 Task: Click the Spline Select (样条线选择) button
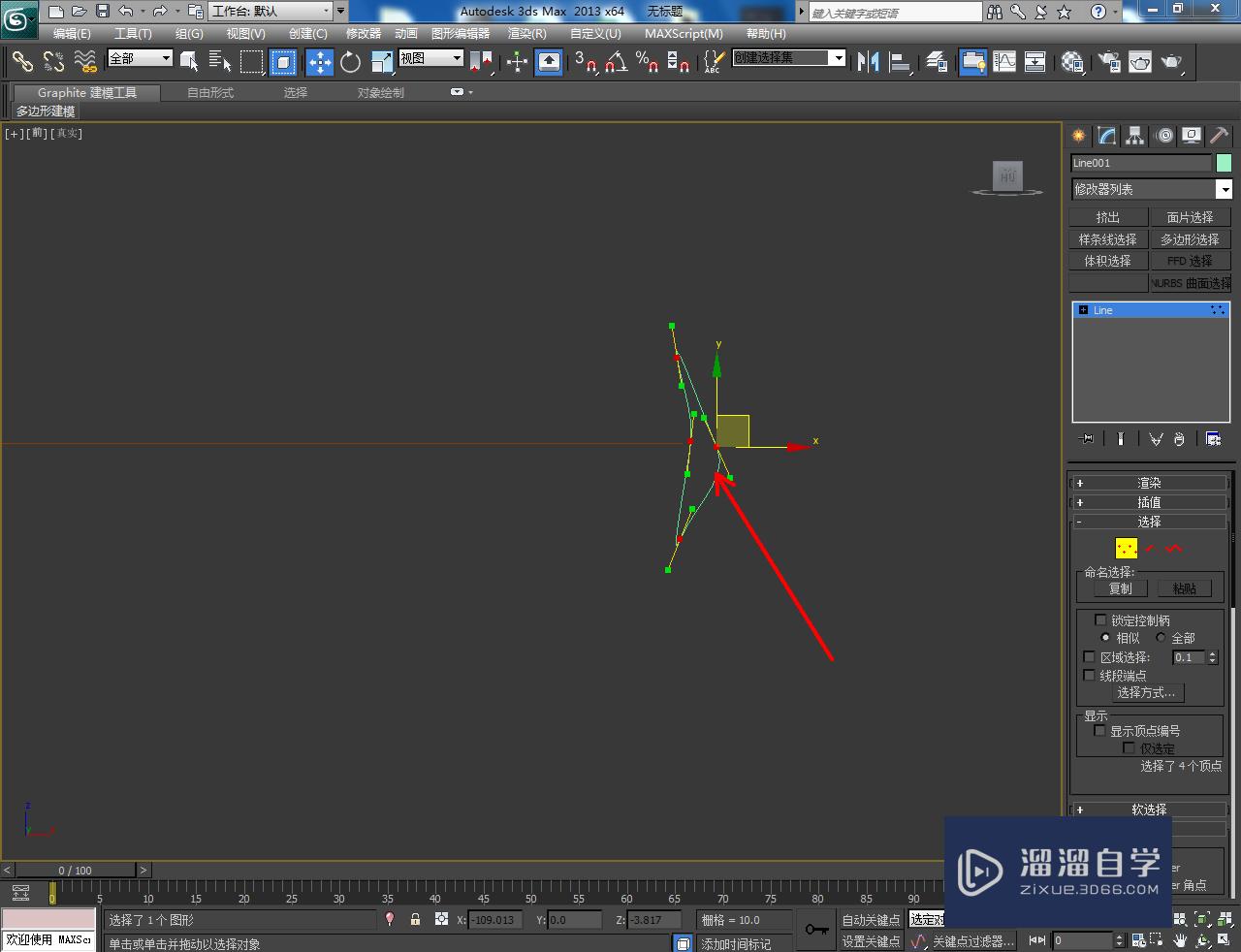(x=1108, y=239)
